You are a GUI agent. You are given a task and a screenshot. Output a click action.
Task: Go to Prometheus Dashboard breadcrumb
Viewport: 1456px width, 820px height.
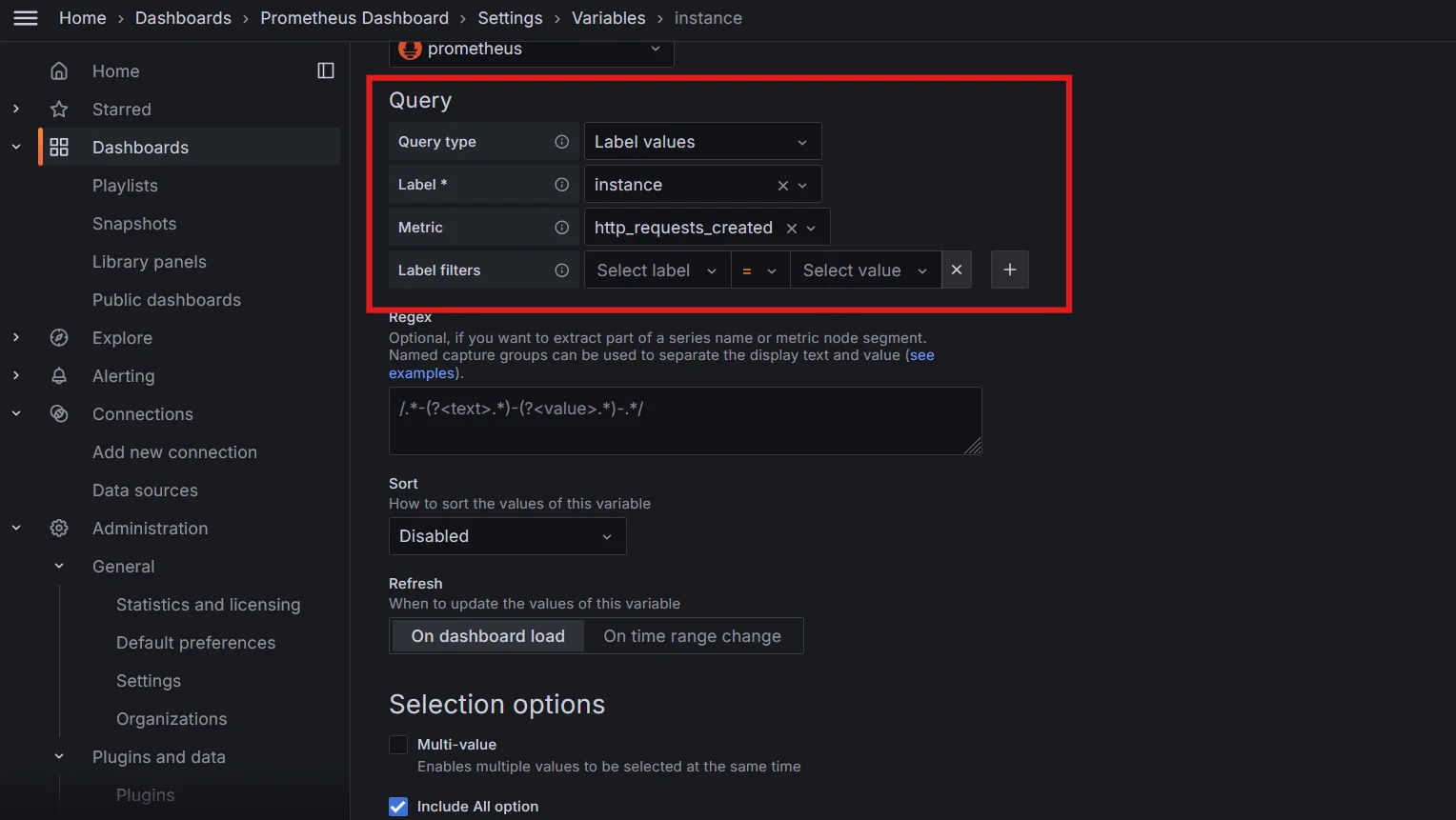354,18
